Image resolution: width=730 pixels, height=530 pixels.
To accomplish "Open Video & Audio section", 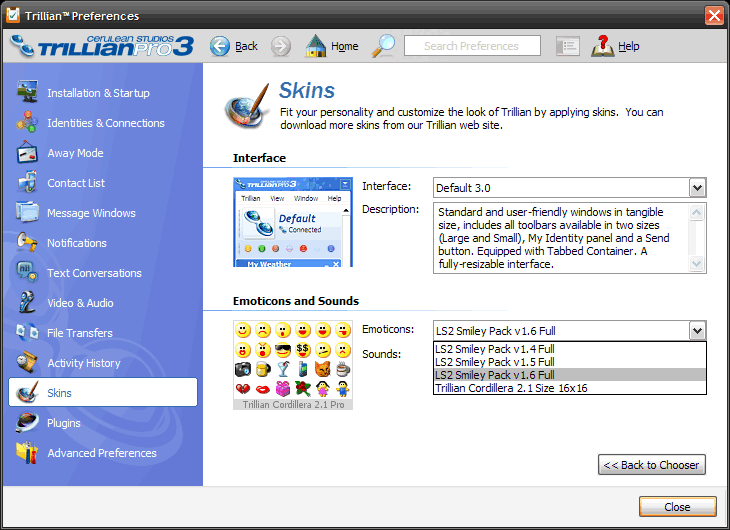I will click(x=81, y=303).
